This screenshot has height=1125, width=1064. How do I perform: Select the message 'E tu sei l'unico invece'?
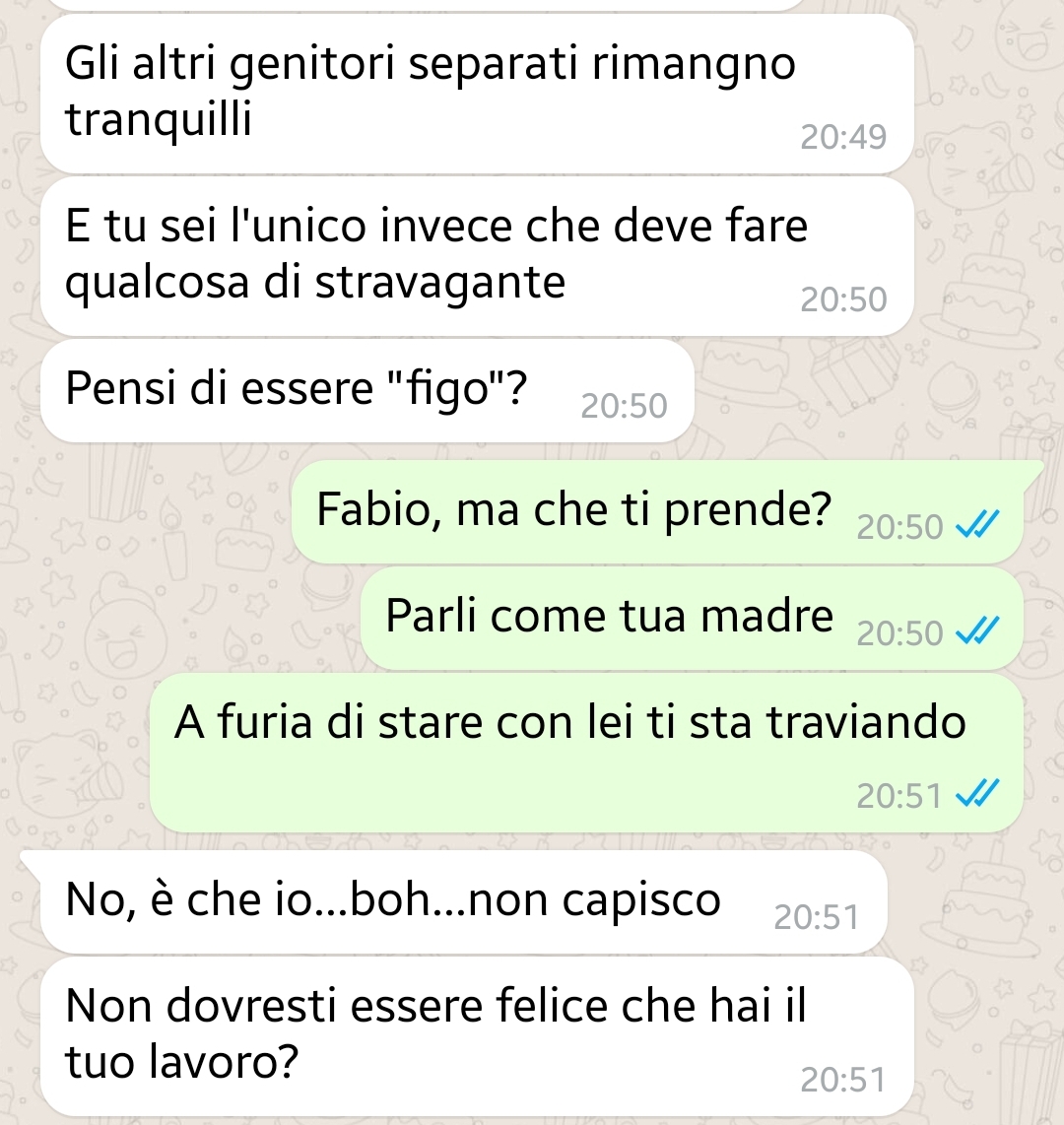coord(477,257)
